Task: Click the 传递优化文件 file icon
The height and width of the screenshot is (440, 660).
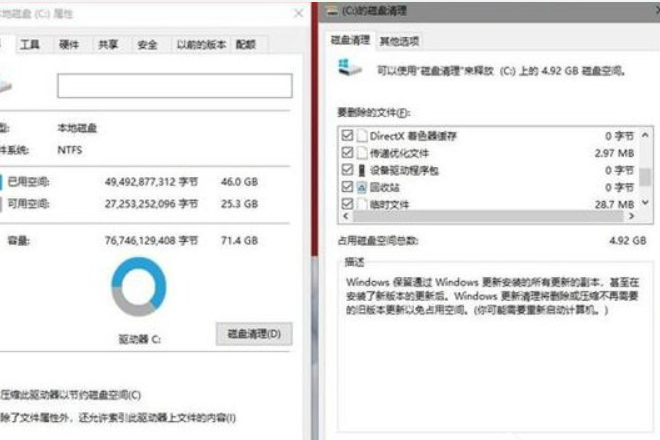Action: (361, 152)
